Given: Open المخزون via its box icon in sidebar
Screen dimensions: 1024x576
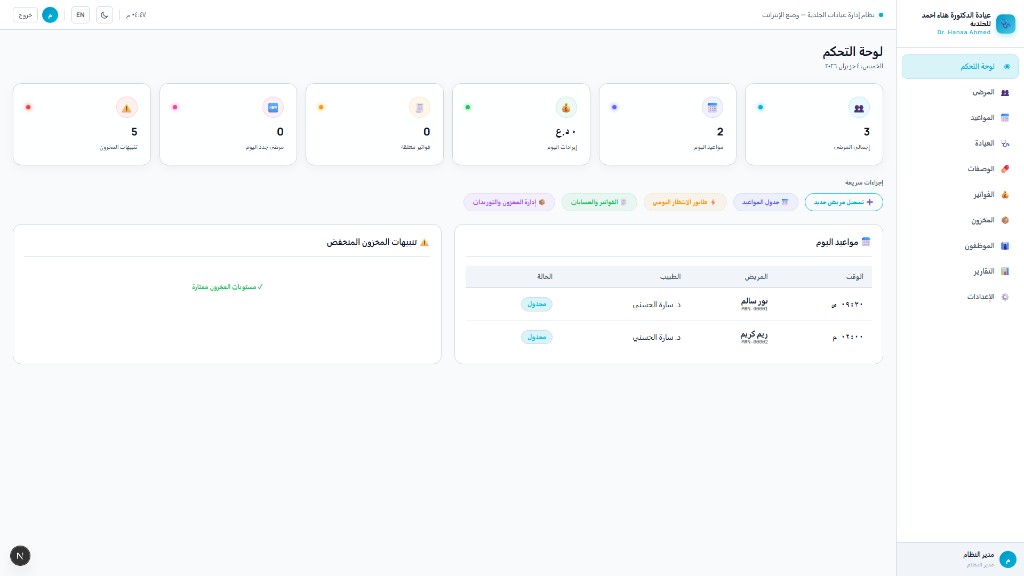Looking at the screenshot, I should (x=1005, y=220).
